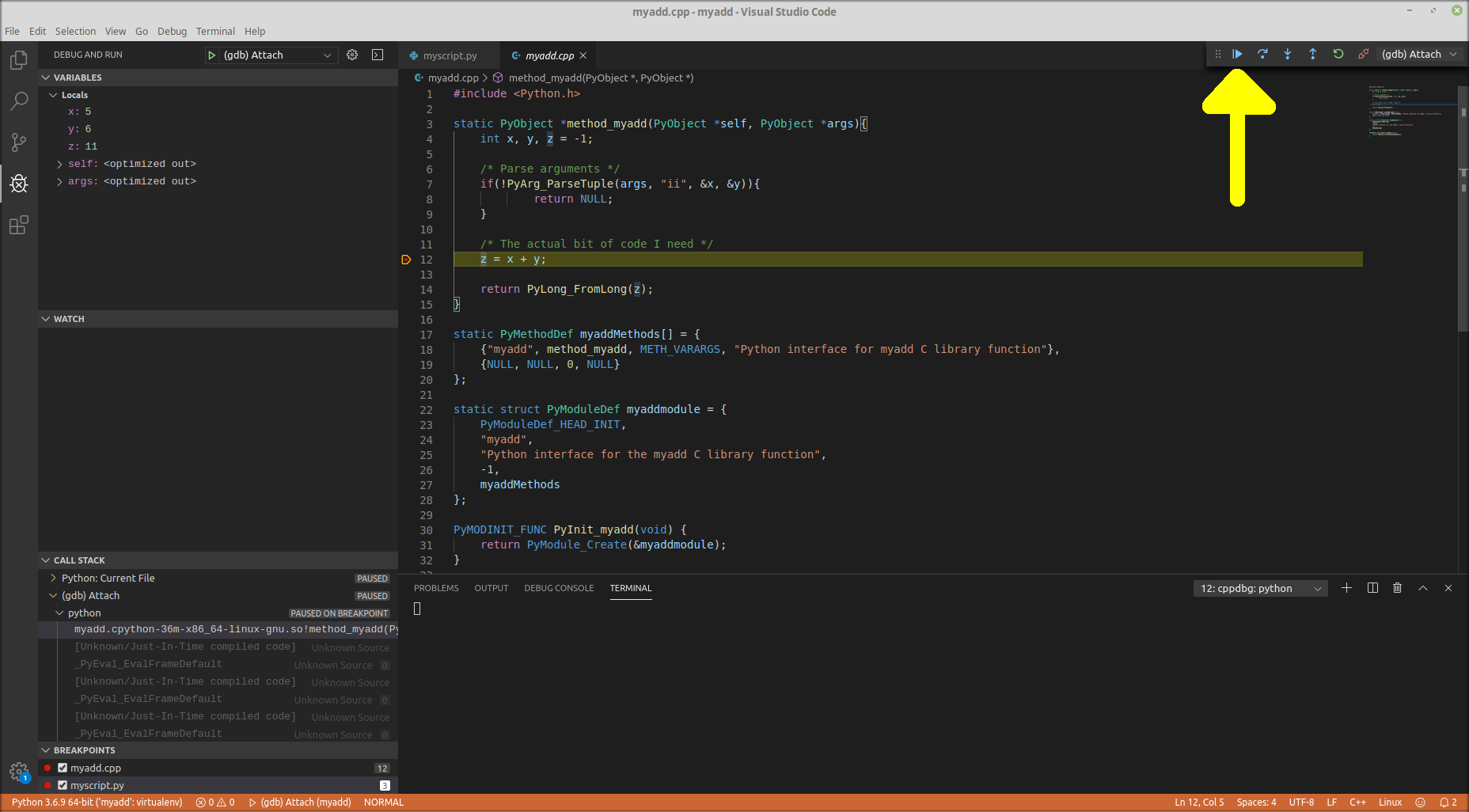
Task: Disconnect the gdb debugger
Action: [1363, 54]
